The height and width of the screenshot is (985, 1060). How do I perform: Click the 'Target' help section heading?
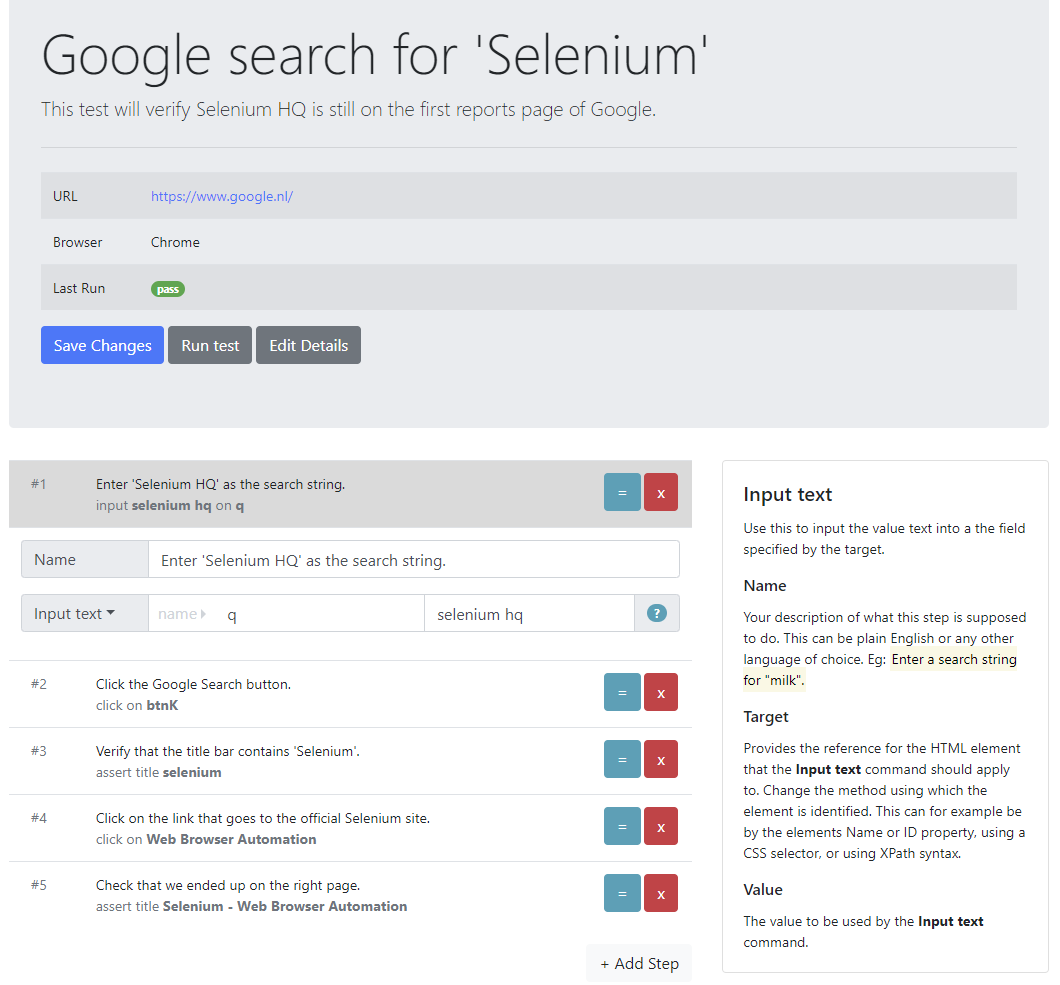(766, 717)
